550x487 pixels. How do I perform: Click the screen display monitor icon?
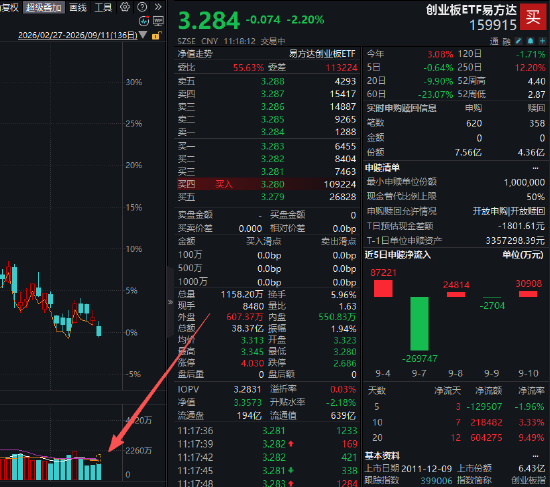[159, 21]
